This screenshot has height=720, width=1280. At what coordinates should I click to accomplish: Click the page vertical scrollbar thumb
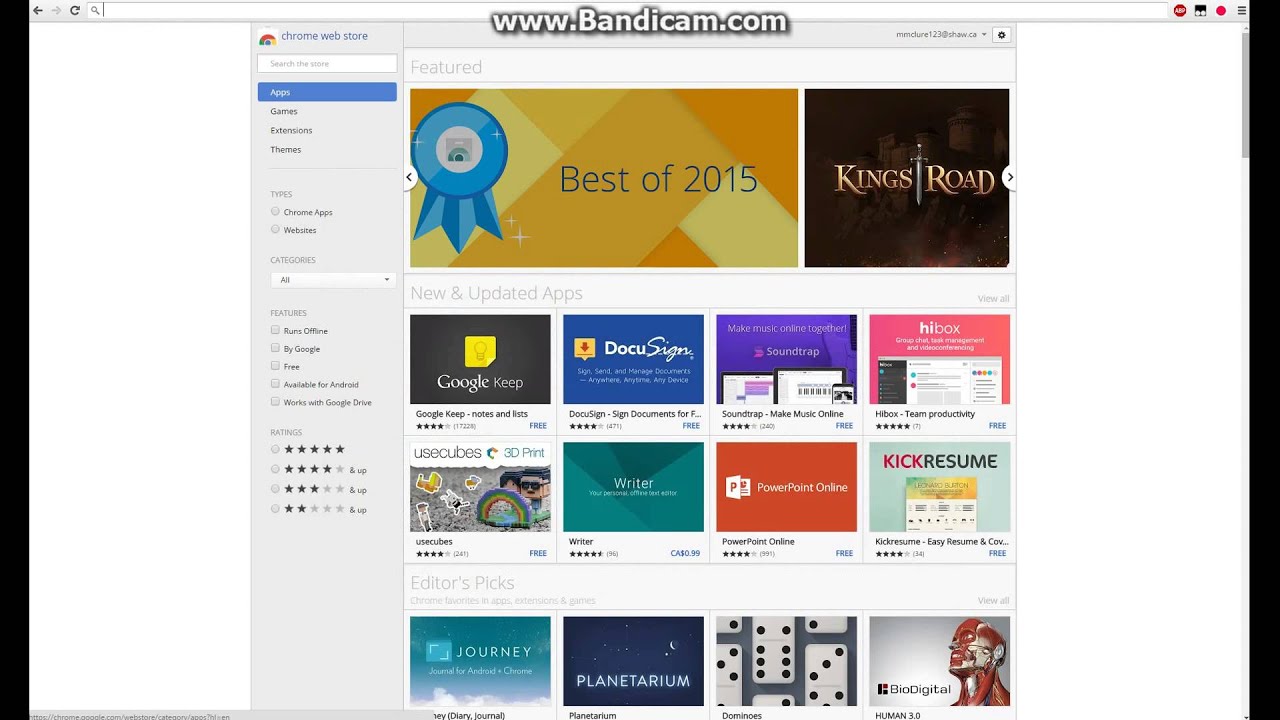click(x=1245, y=95)
